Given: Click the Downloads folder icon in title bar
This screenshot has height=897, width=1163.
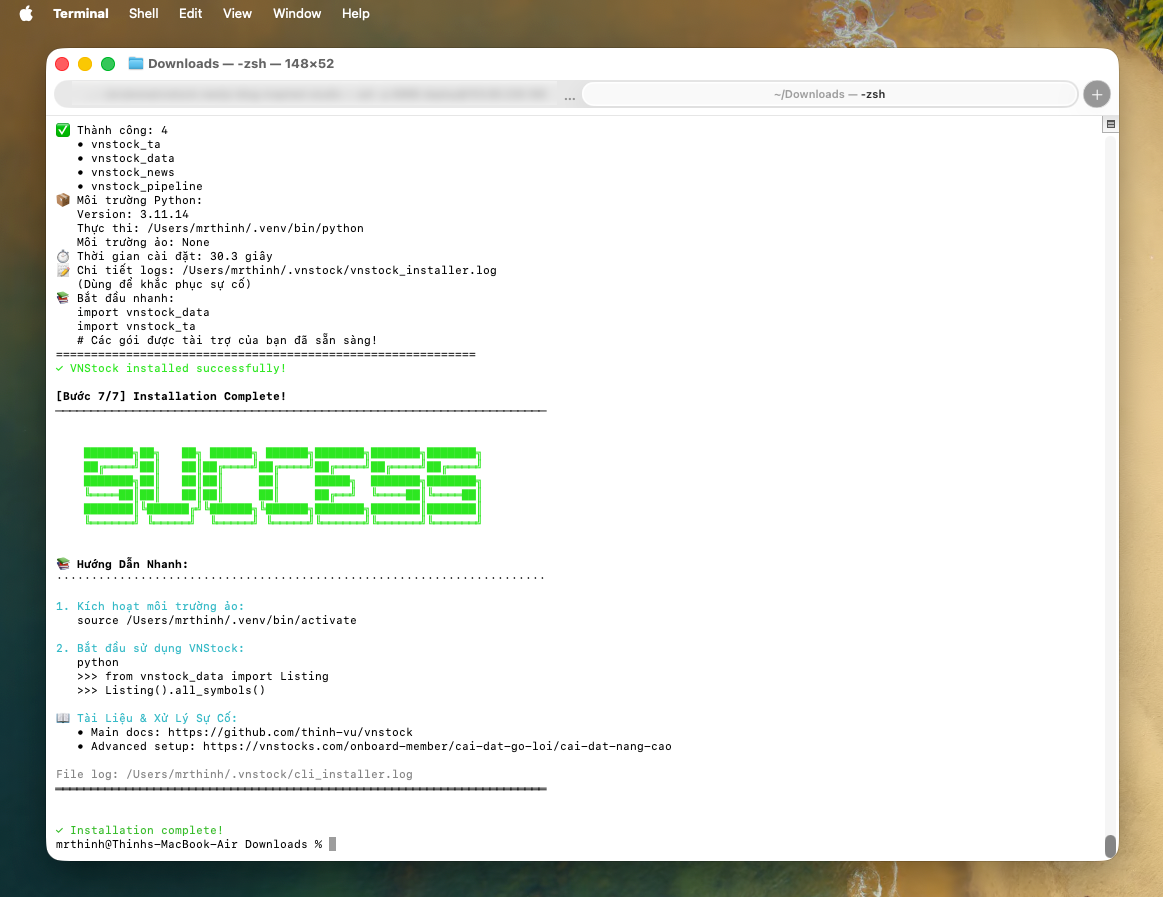Looking at the screenshot, I should pos(136,63).
